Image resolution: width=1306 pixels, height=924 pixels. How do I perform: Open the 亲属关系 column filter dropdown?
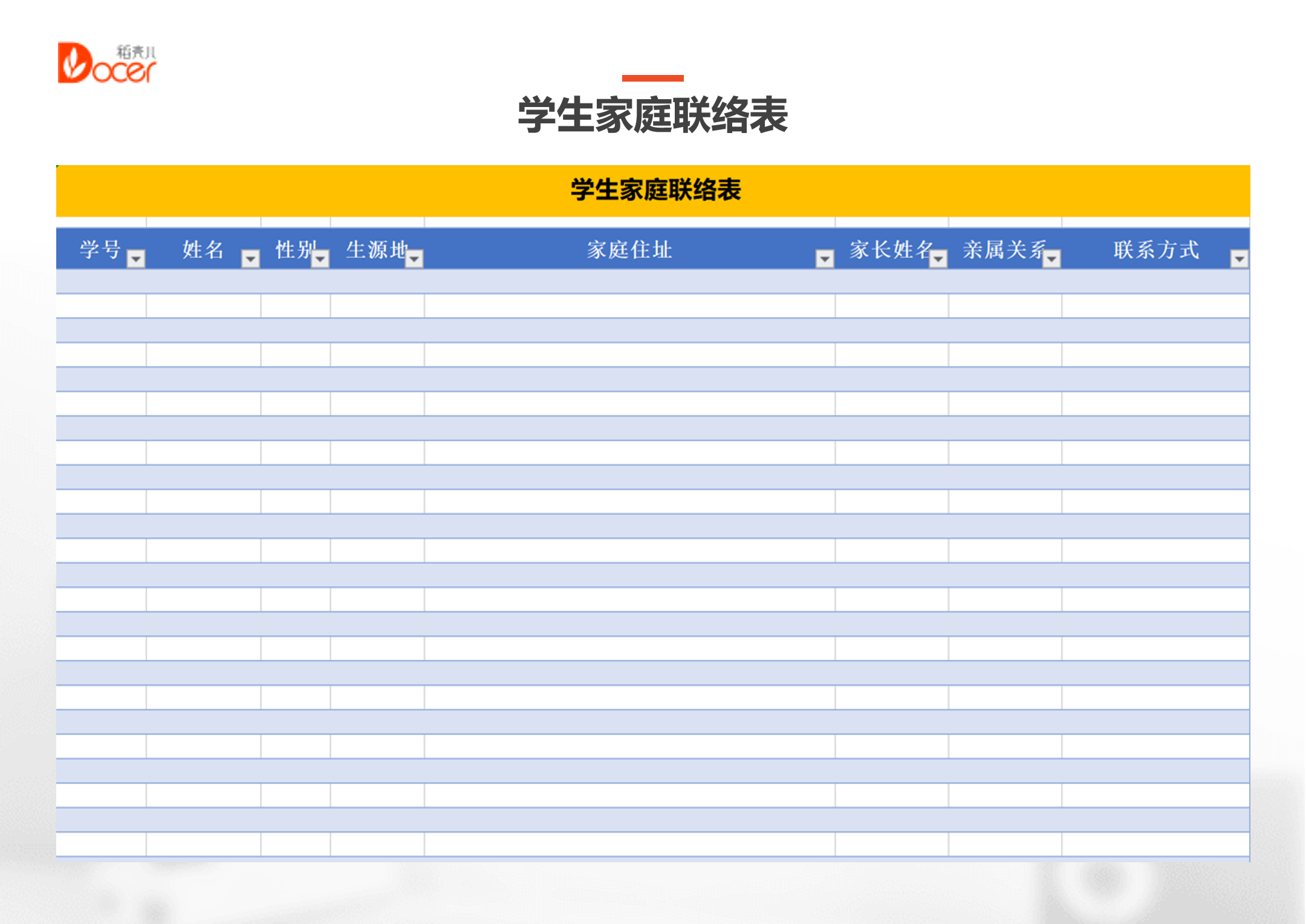(1052, 259)
